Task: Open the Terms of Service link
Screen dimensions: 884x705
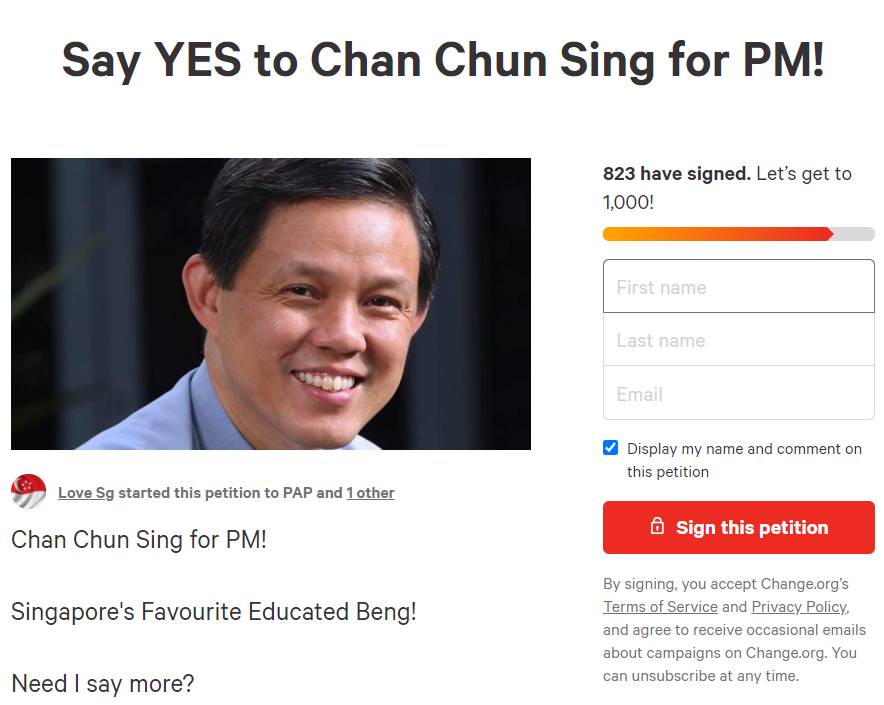Action: point(660,606)
